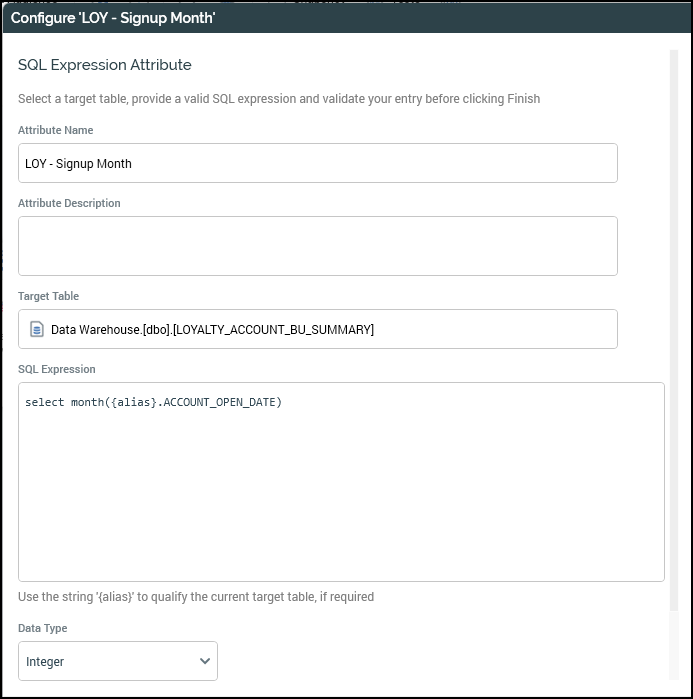The height and width of the screenshot is (699, 693).
Task: Click ACCOUNT_OPEN_DATE in the SQL expression
Action: [x=222, y=402]
